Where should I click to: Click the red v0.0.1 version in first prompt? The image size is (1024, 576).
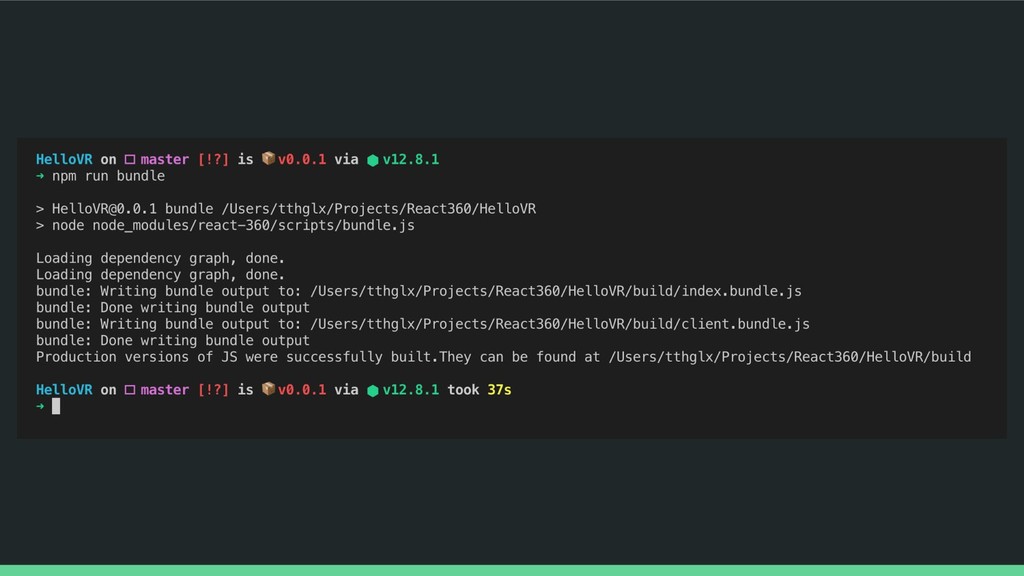[302, 159]
